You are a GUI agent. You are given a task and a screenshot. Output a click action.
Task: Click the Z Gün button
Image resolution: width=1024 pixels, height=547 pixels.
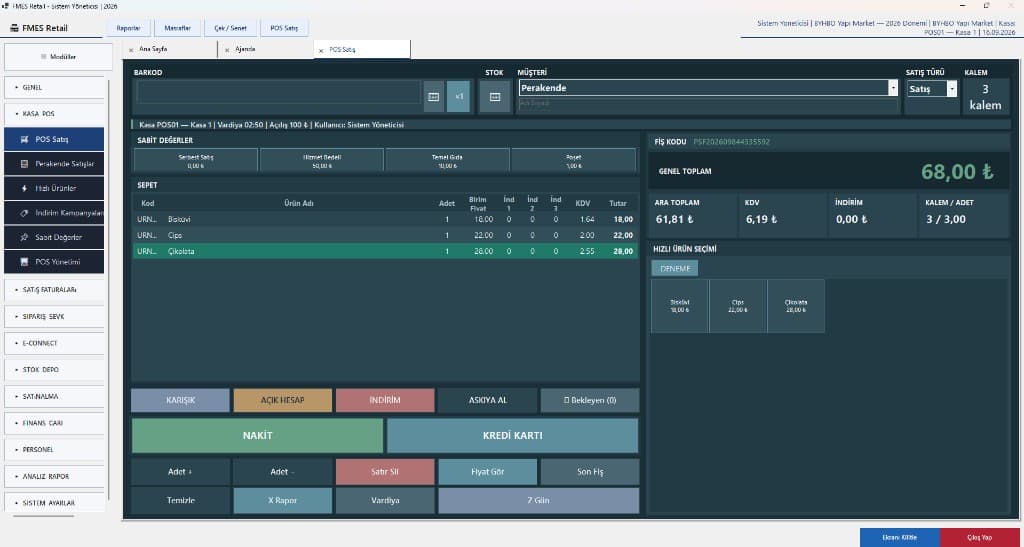pyautogui.click(x=539, y=501)
